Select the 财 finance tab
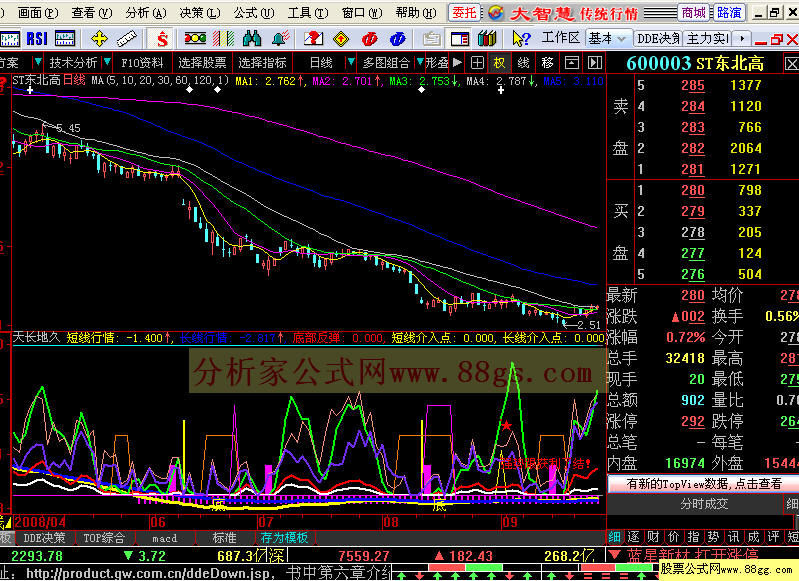799x581 pixels. (x=653, y=537)
